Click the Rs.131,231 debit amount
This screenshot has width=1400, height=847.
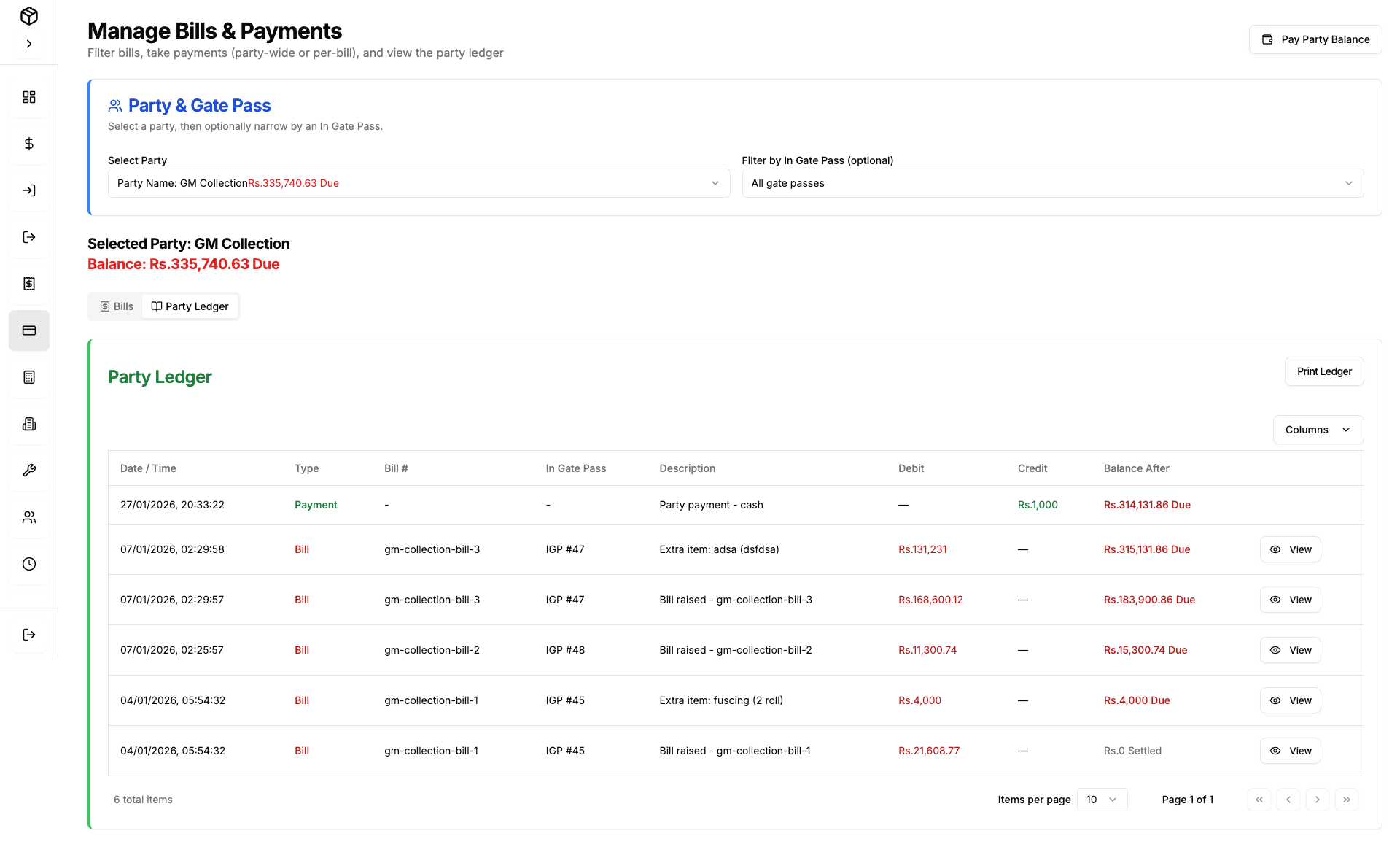[x=922, y=549]
